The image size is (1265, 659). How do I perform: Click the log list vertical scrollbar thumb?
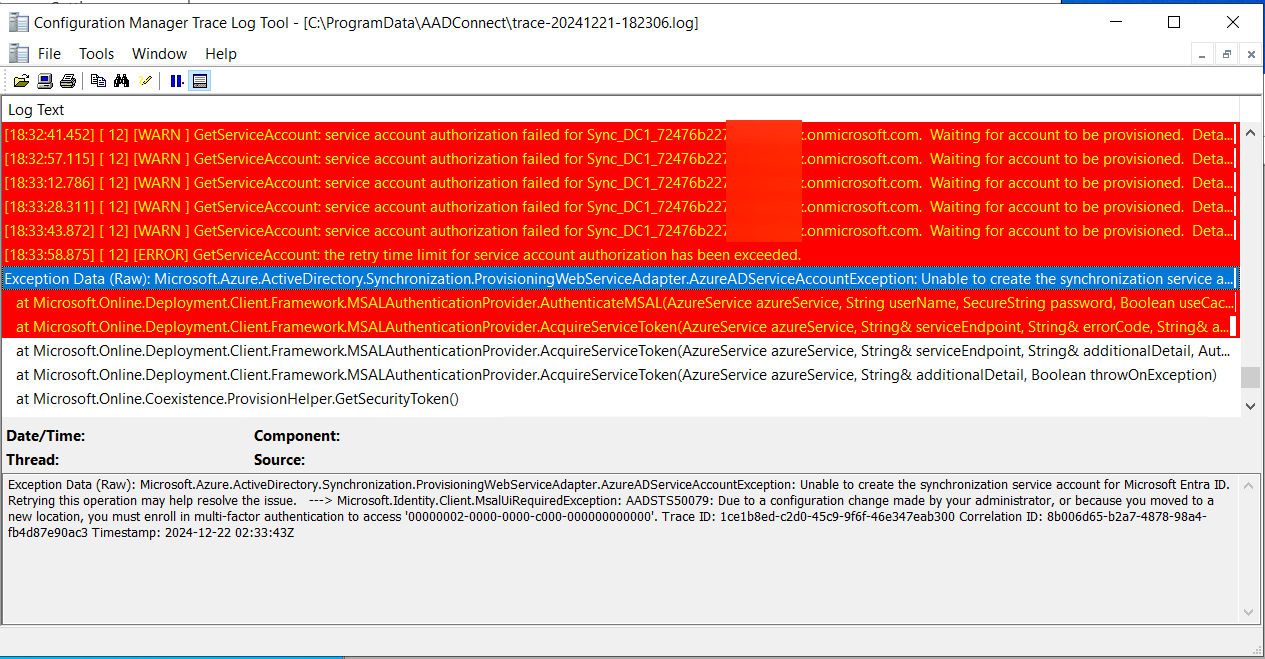click(1250, 378)
